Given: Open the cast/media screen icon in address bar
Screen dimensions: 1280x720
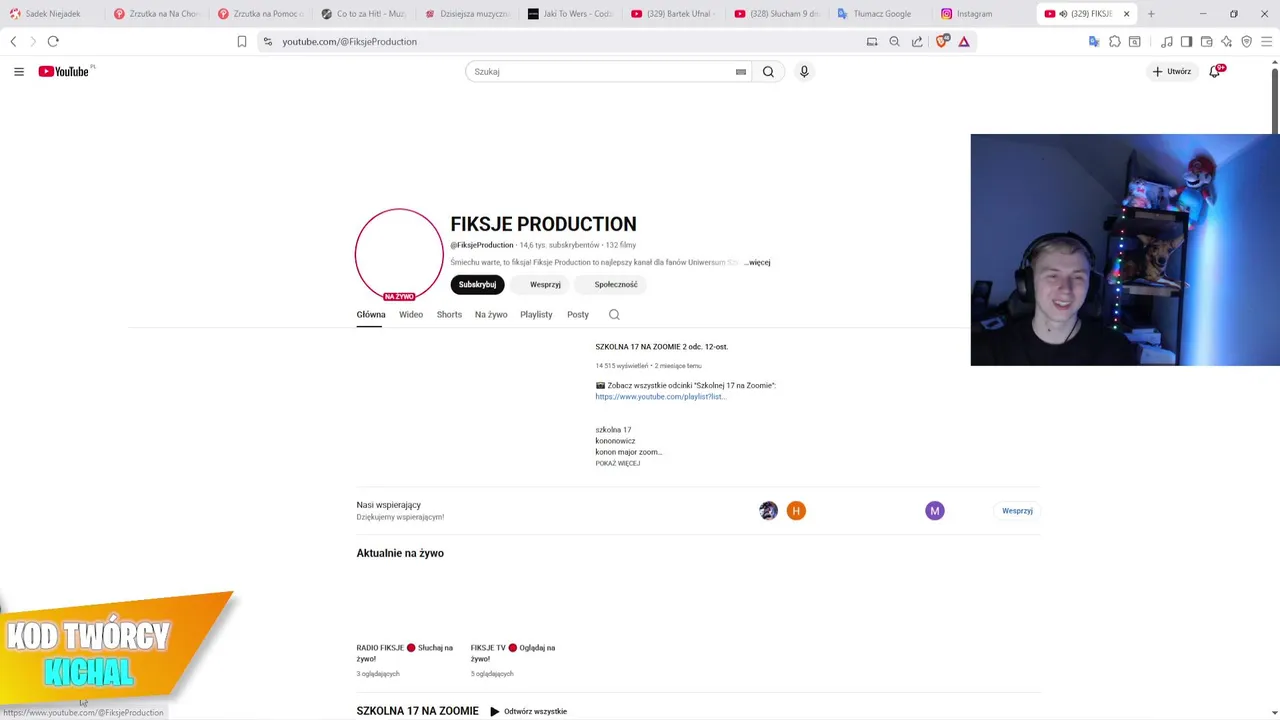Looking at the screenshot, I should 872,41.
